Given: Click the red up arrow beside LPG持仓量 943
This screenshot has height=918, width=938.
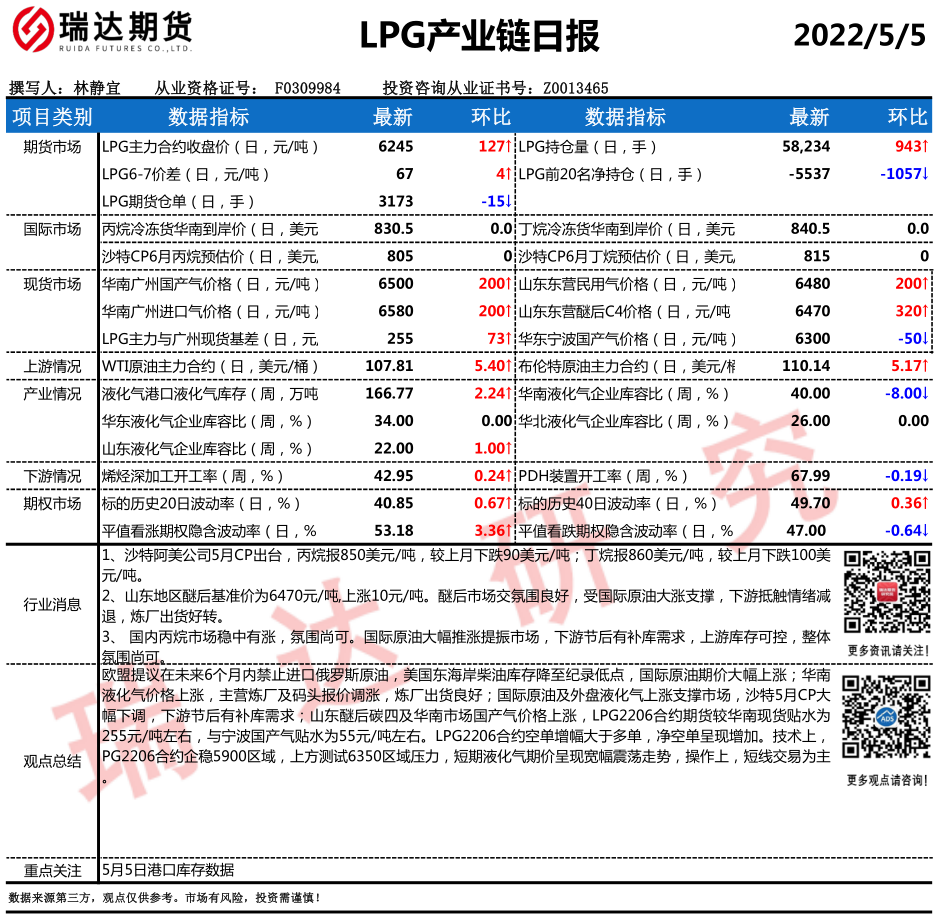Looking at the screenshot, I should [x=925, y=147].
